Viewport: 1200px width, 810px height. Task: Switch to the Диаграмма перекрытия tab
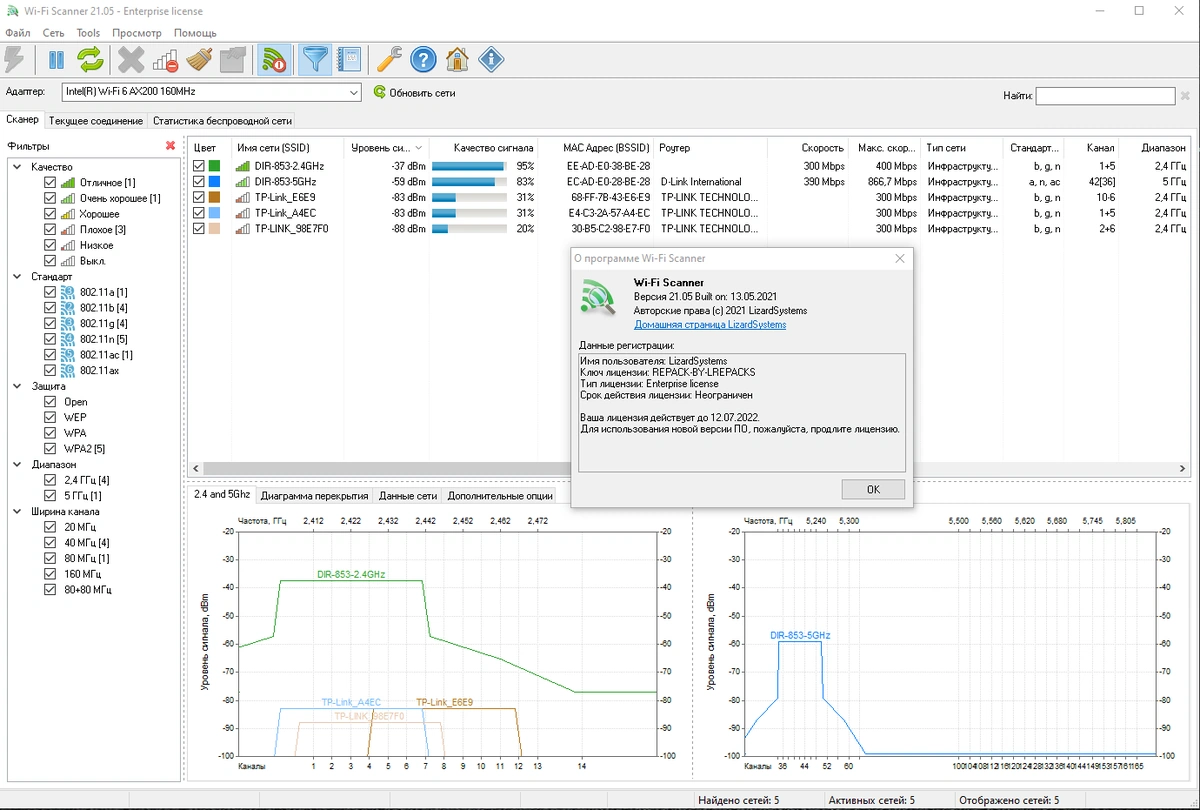(x=314, y=495)
